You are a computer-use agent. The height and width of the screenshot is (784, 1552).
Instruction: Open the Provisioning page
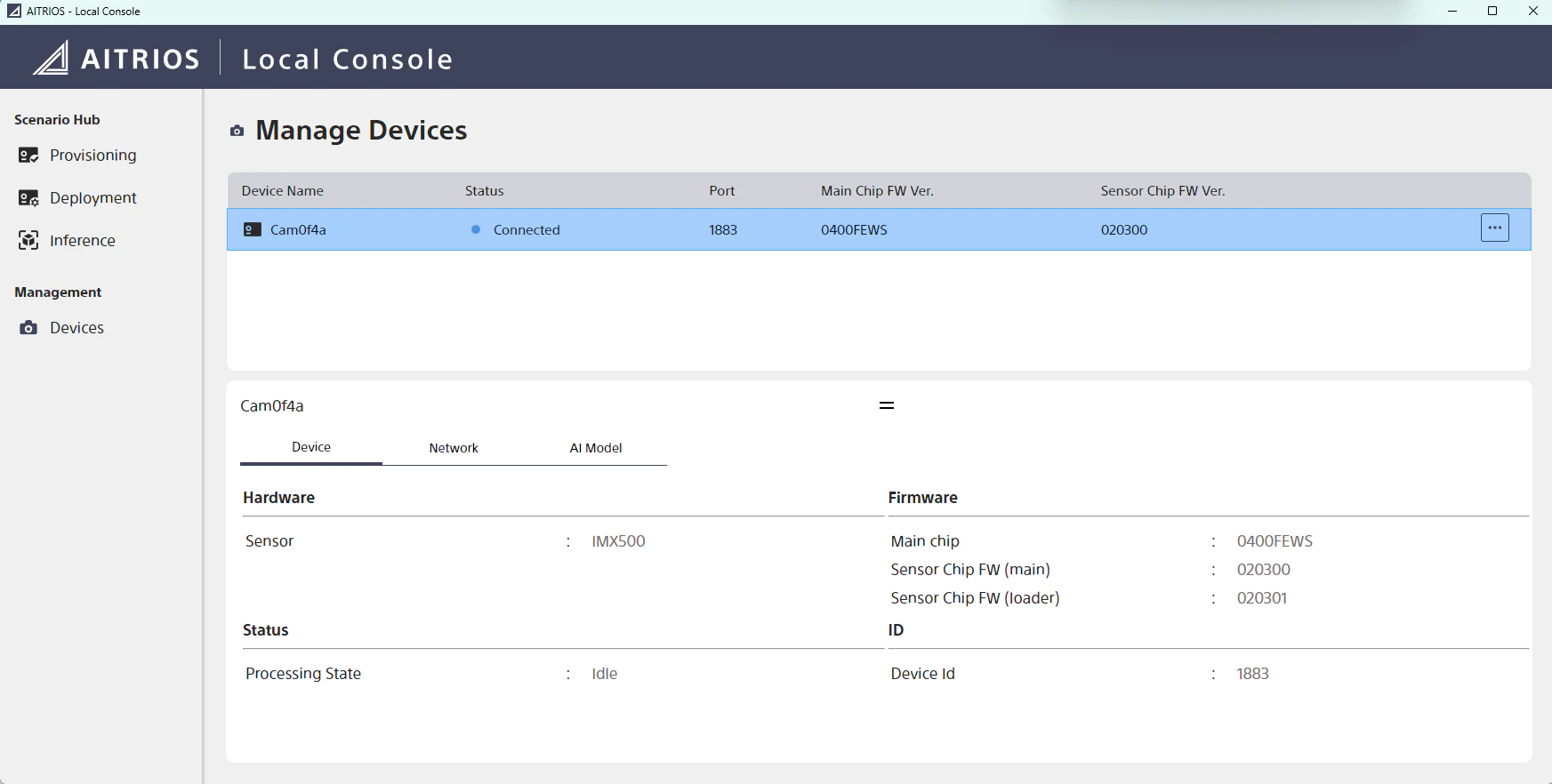(93, 156)
